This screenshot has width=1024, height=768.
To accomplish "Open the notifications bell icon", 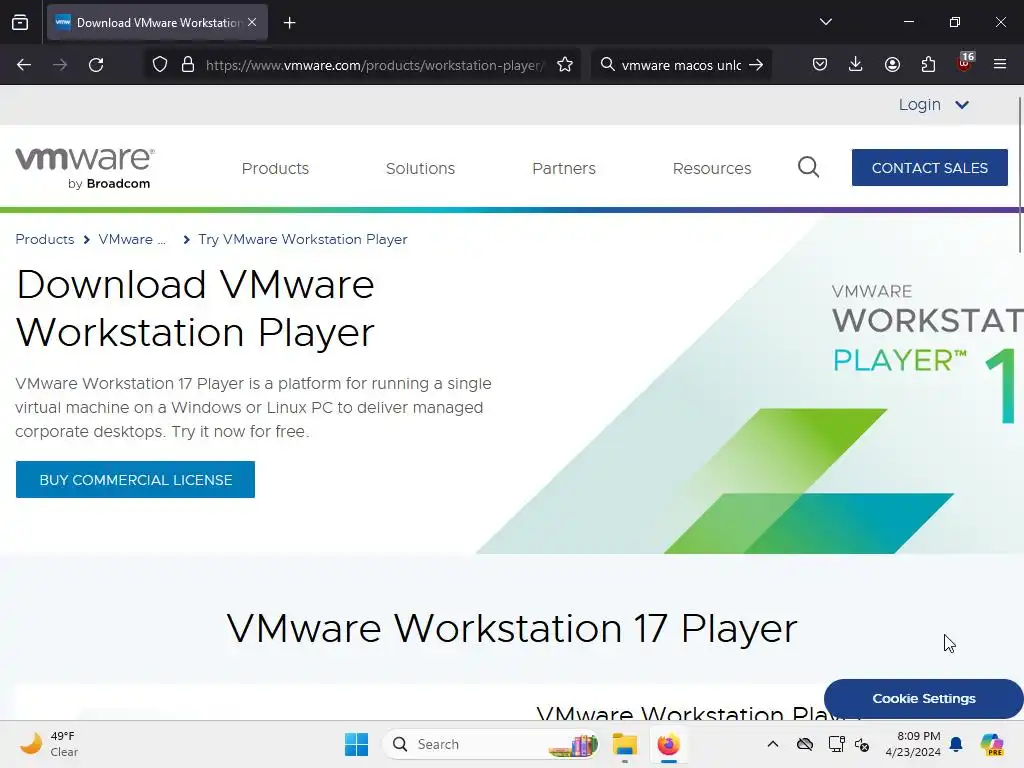I will [x=956, y=744].
